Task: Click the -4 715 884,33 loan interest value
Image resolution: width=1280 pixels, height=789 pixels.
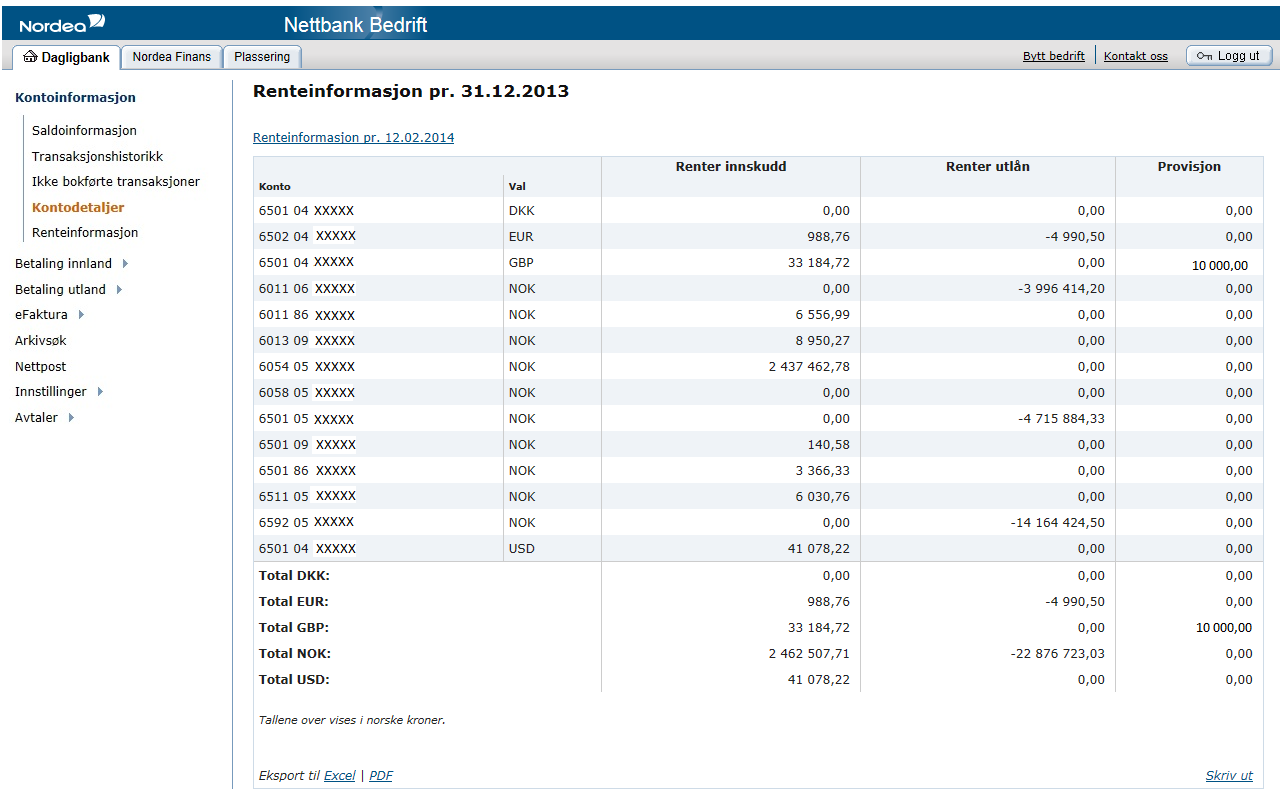Action: (x=1061, y=419)
